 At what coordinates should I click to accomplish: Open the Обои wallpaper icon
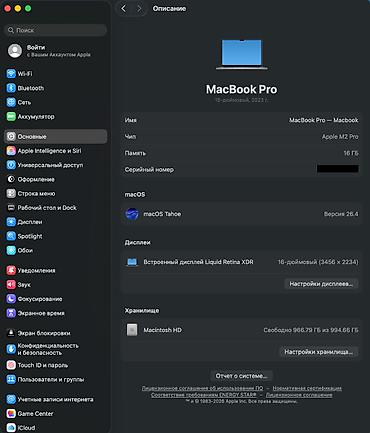(x=11, y=250)
